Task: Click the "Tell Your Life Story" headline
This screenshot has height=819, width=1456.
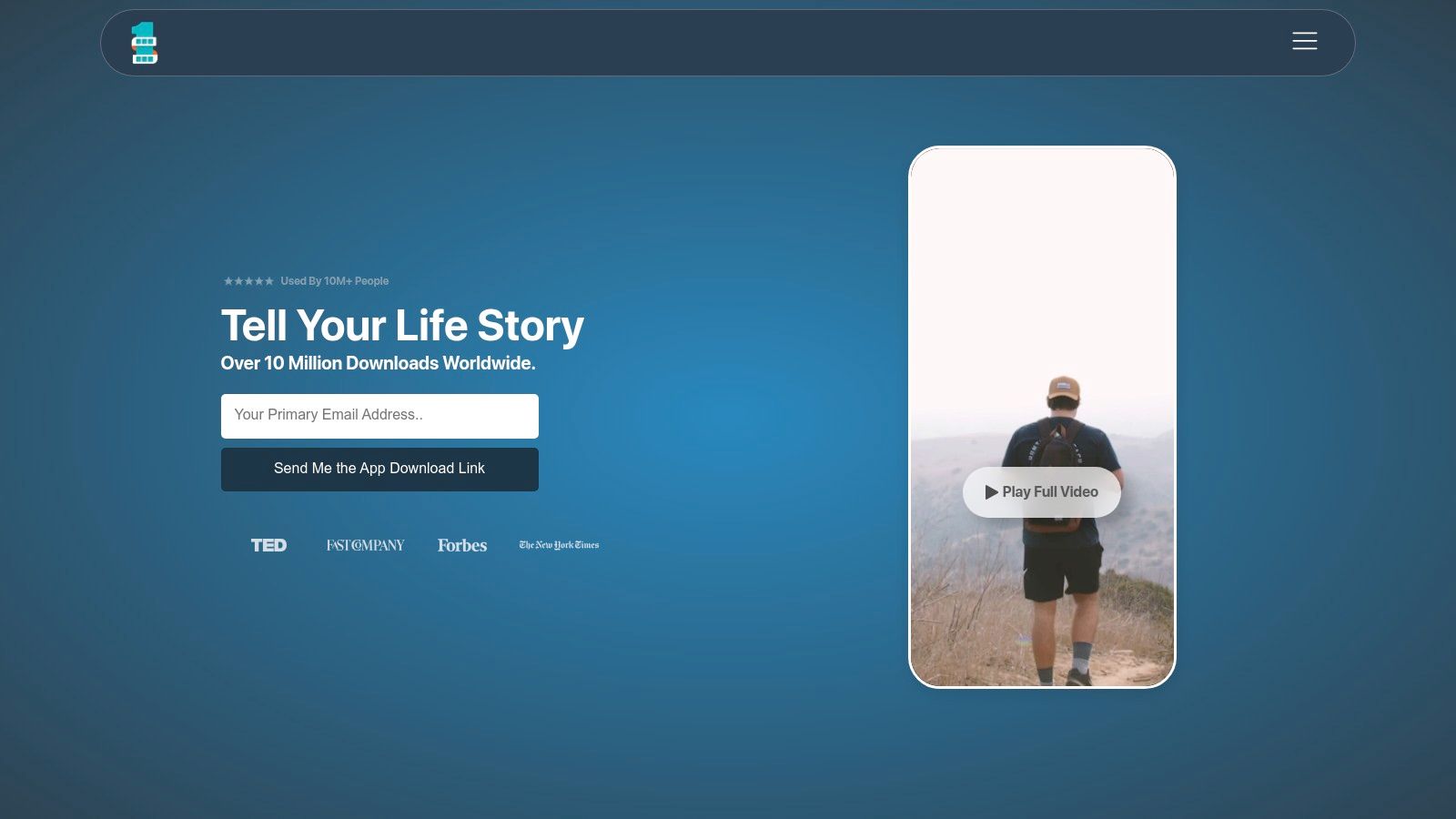Action: (x=402, y=326)
